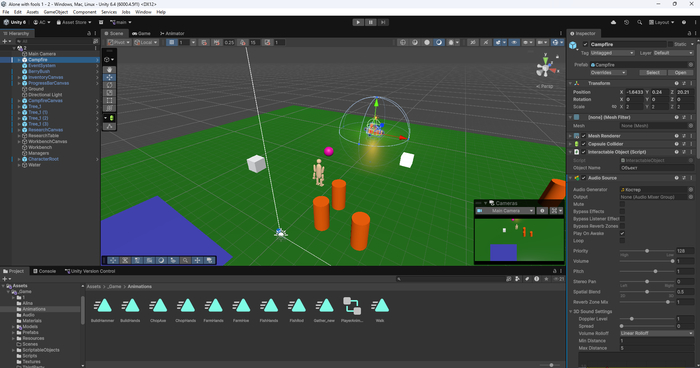Select the Move tool in scene toolbar
Image resolution: width=700 pixels, height=368 pixels.
pos(109,77)
